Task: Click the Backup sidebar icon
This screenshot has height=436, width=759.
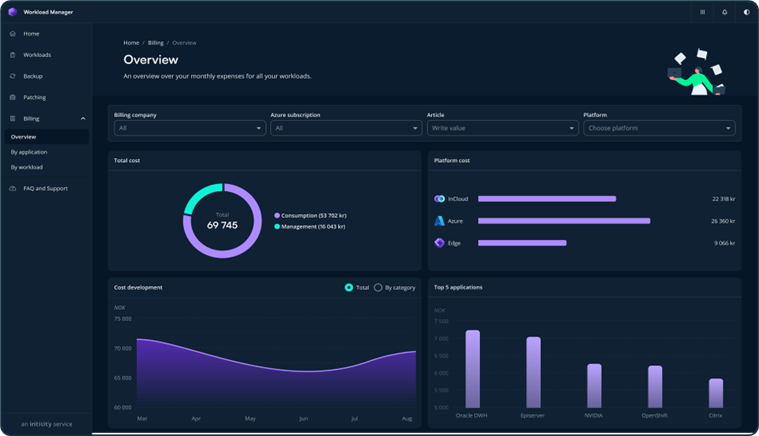Action: (12, 76)
